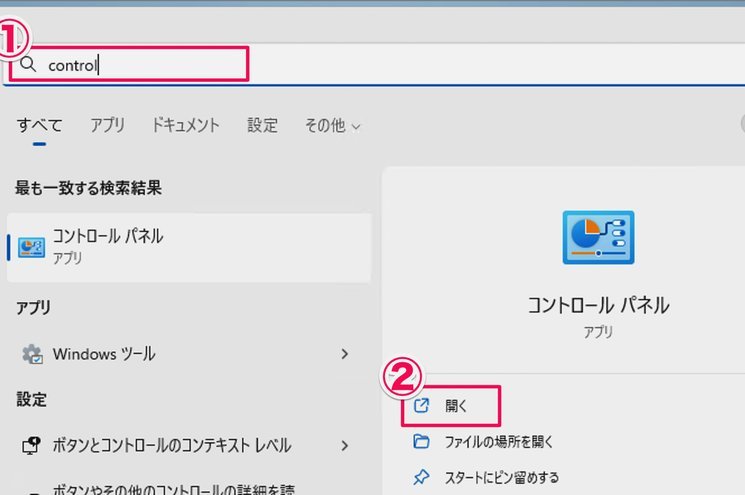745x495 pixels.
Task: Expand the ボタンとコントロールのコンテキスト レベル arrow
Action: pyautogui.click(x=345, y=446)
